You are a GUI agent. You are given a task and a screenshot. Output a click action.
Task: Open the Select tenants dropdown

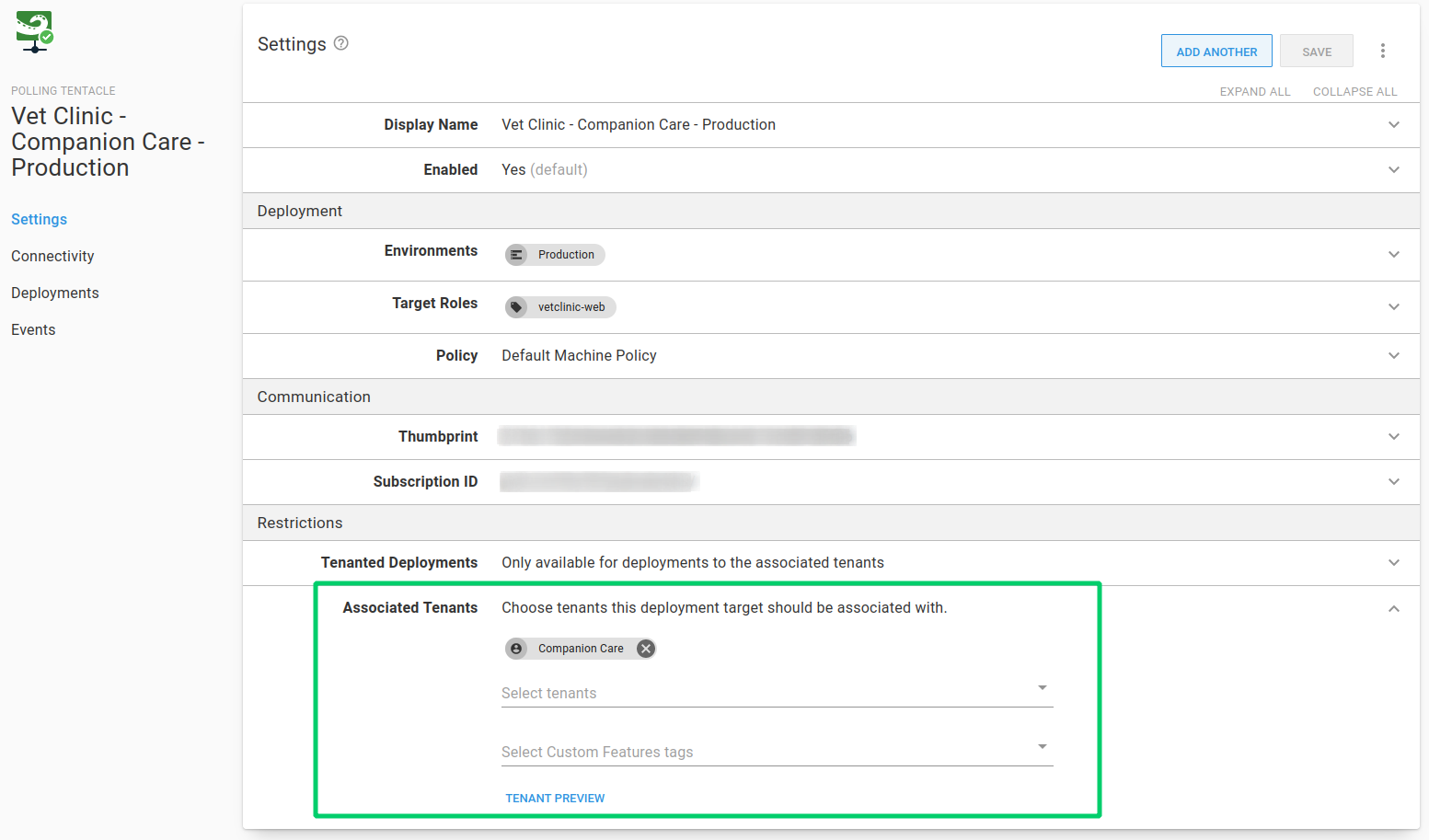coord(776,693)
